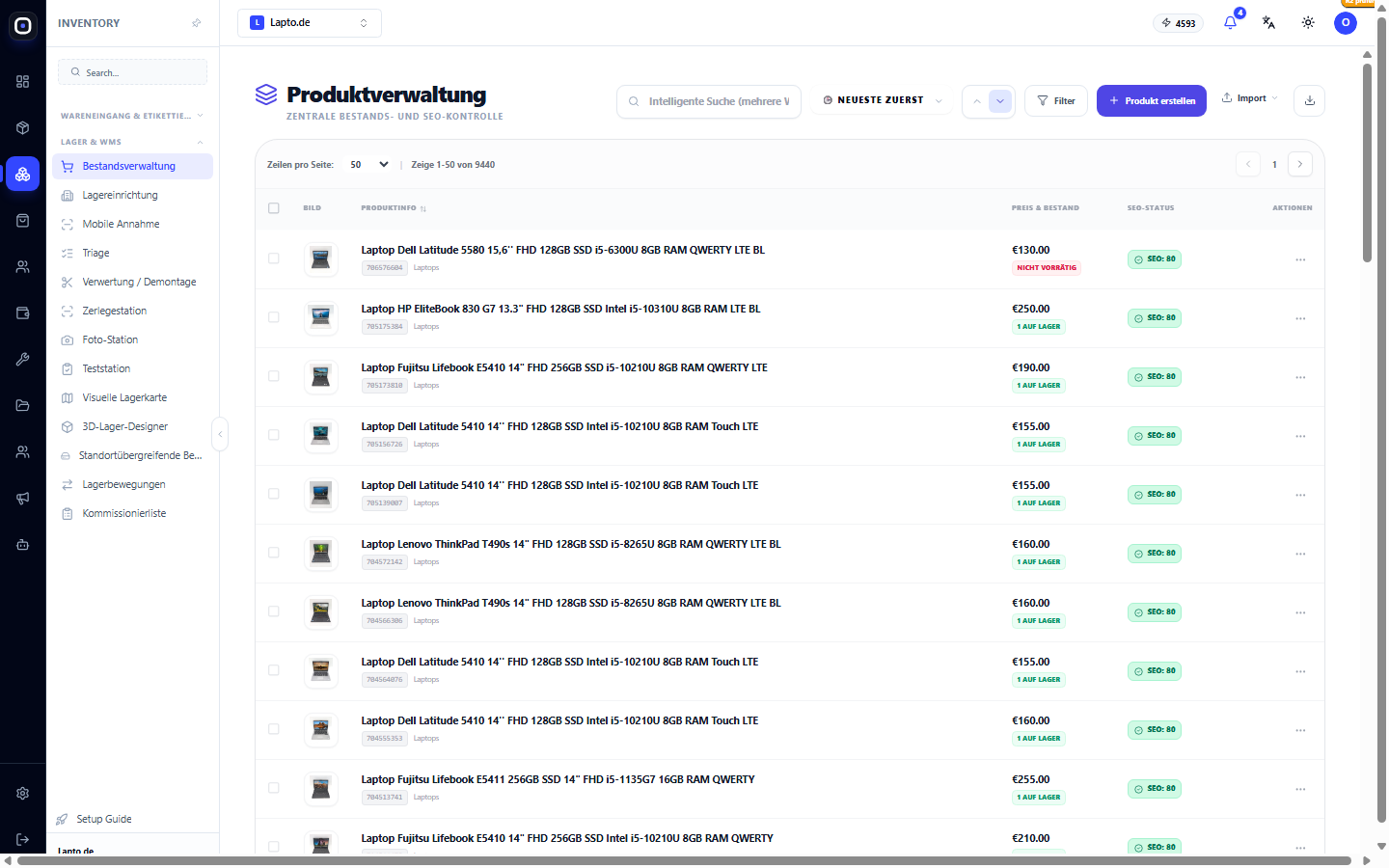This screenshot has height=868, width=1389.
Task: Open the megaphone marketing icon
Action: click(23, 499)
